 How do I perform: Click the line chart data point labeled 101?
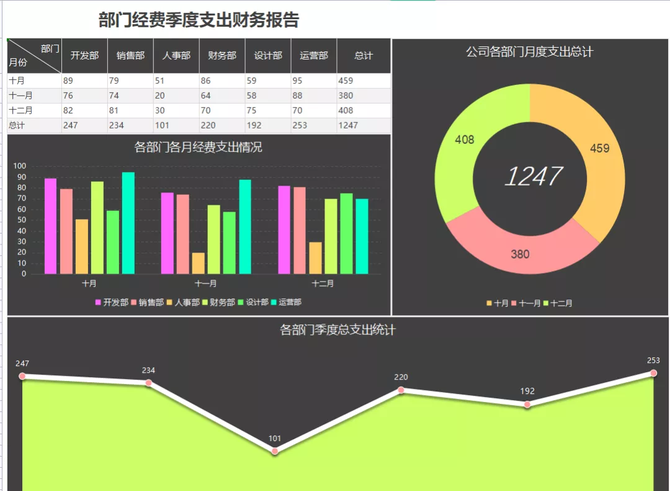(275, 452)
